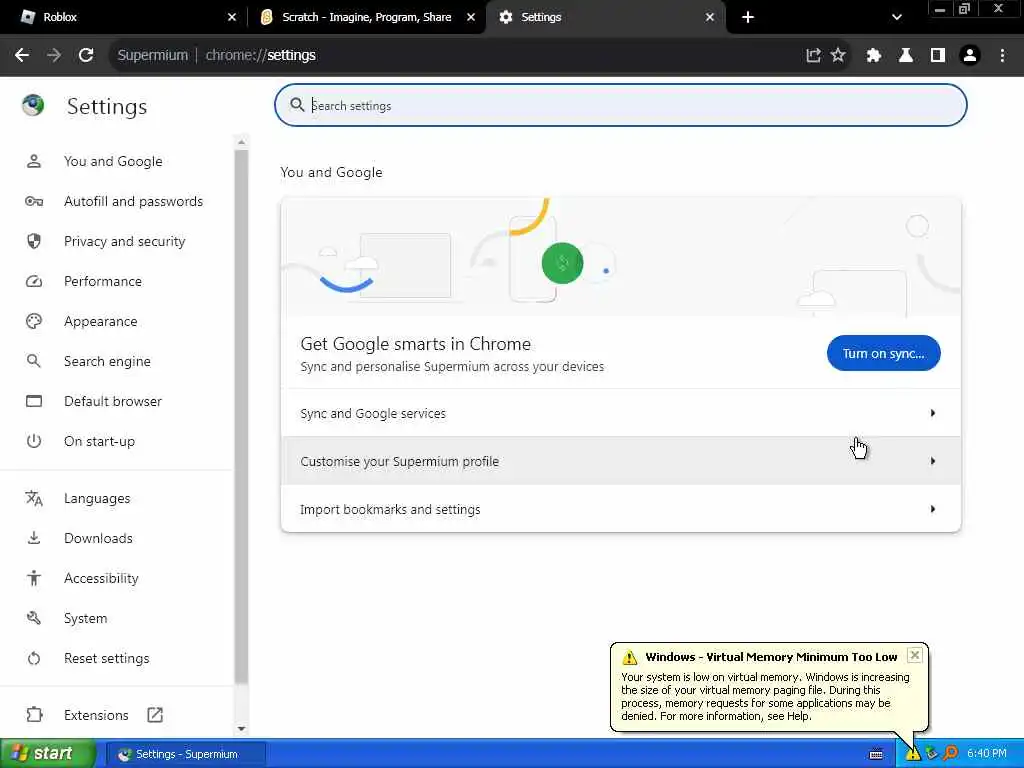Open the Privacy and security section
Image resolution: width=1024 pixels, height=768 pixels.
pos(124,241)
